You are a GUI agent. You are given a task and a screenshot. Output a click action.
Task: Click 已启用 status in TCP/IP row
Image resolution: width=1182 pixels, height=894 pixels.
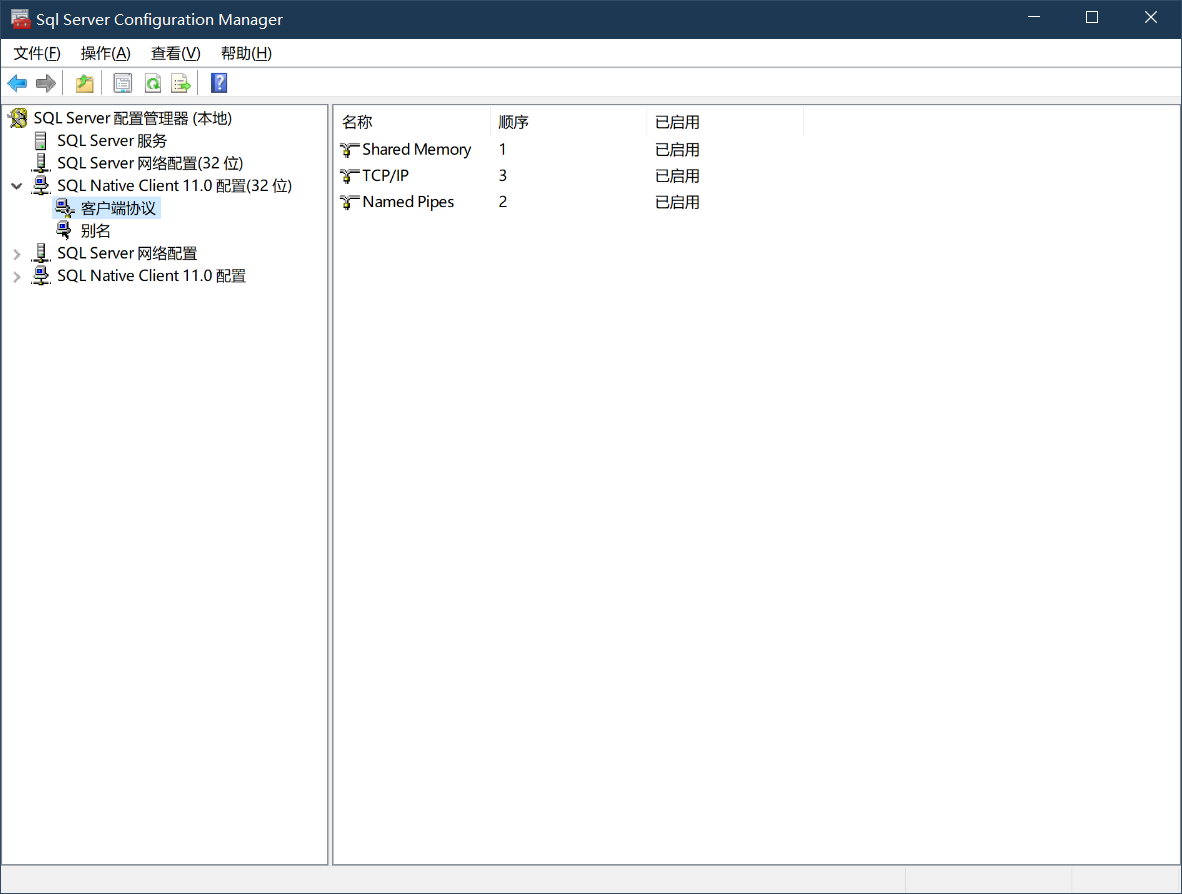[x=677, y=176]
